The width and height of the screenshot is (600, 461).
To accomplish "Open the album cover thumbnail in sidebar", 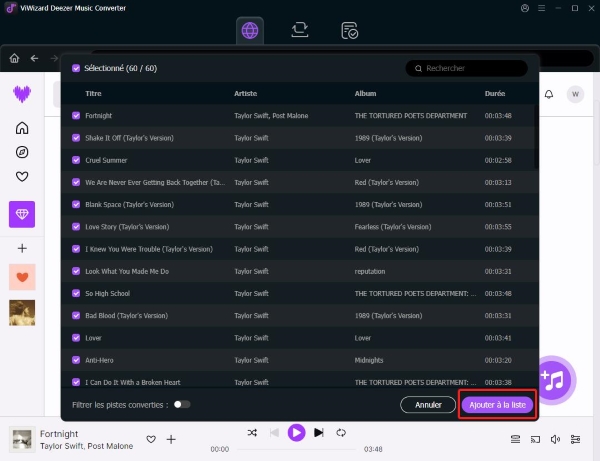I will (22, 313).
